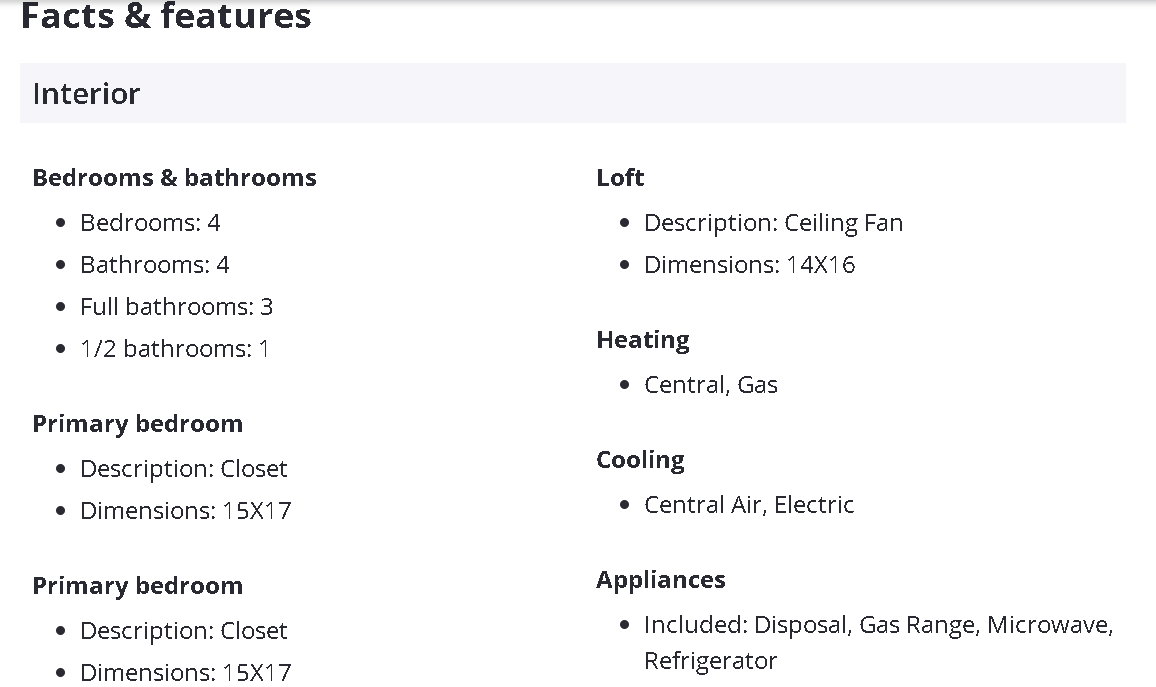Collapse the Interior section header
This screenshot has width=1156, height=687.
tap(572, 93)
